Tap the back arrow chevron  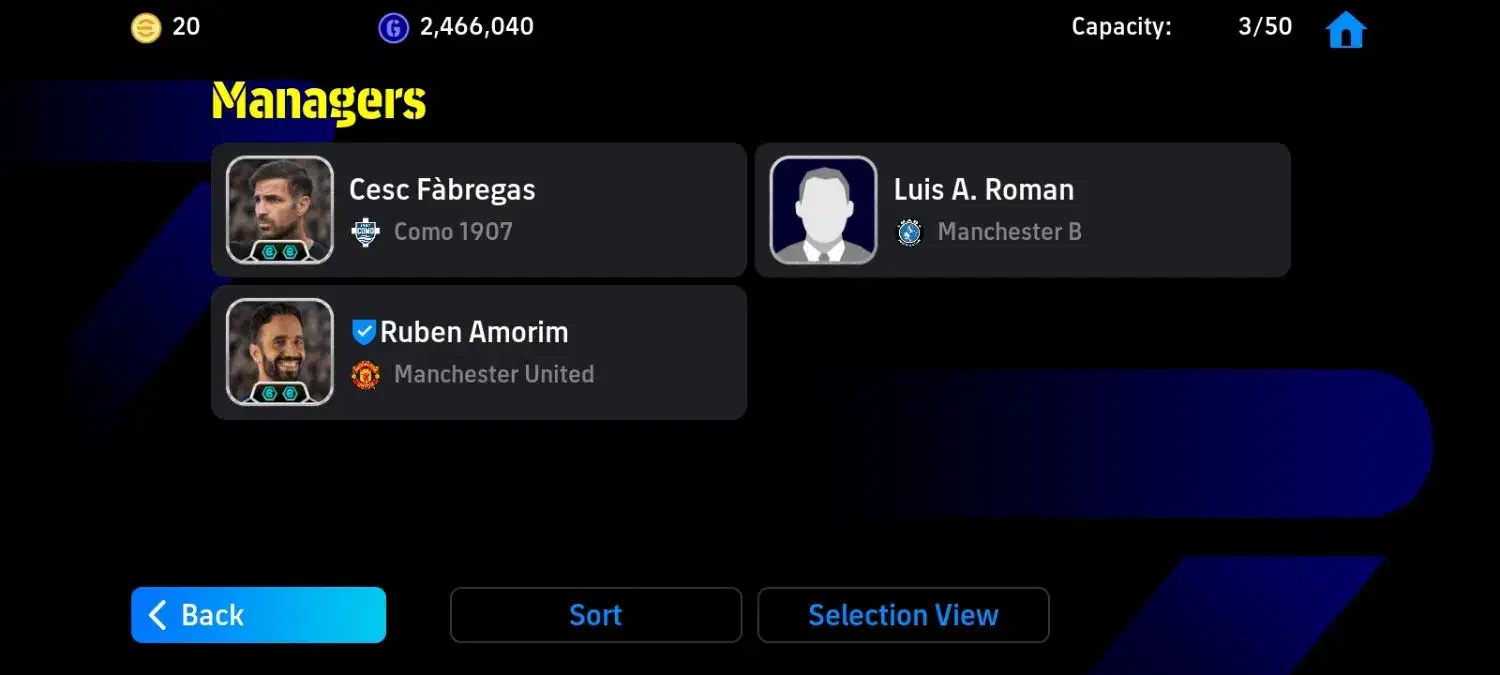[x=157, y=615]
